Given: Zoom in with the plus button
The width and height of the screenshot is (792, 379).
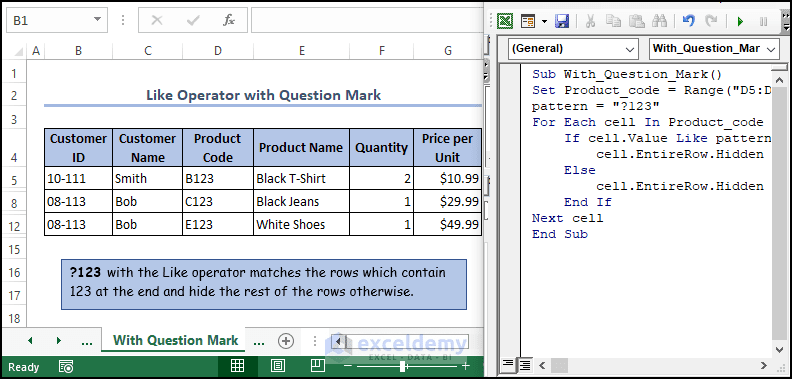Looking at the screenshot, I should (466, 366).
